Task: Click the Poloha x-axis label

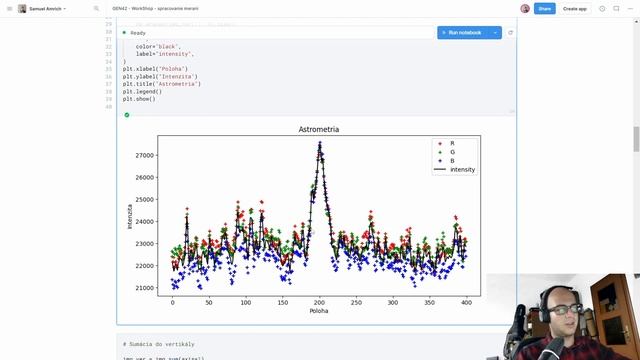Action: point(319,311)
